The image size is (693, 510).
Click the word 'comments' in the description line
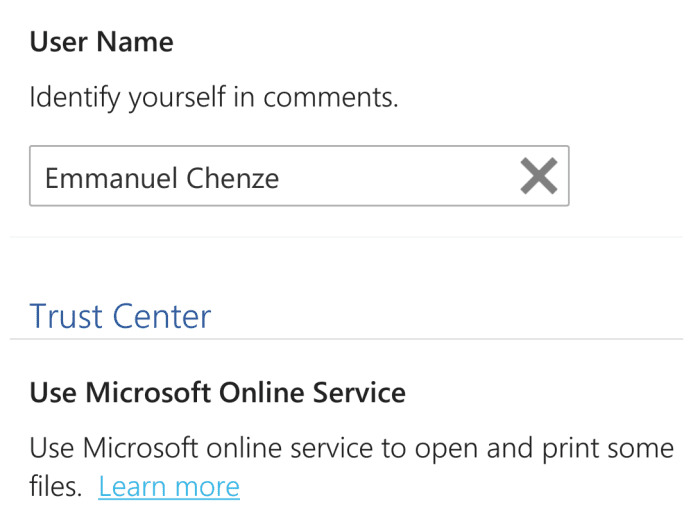(x=331, y=97)
